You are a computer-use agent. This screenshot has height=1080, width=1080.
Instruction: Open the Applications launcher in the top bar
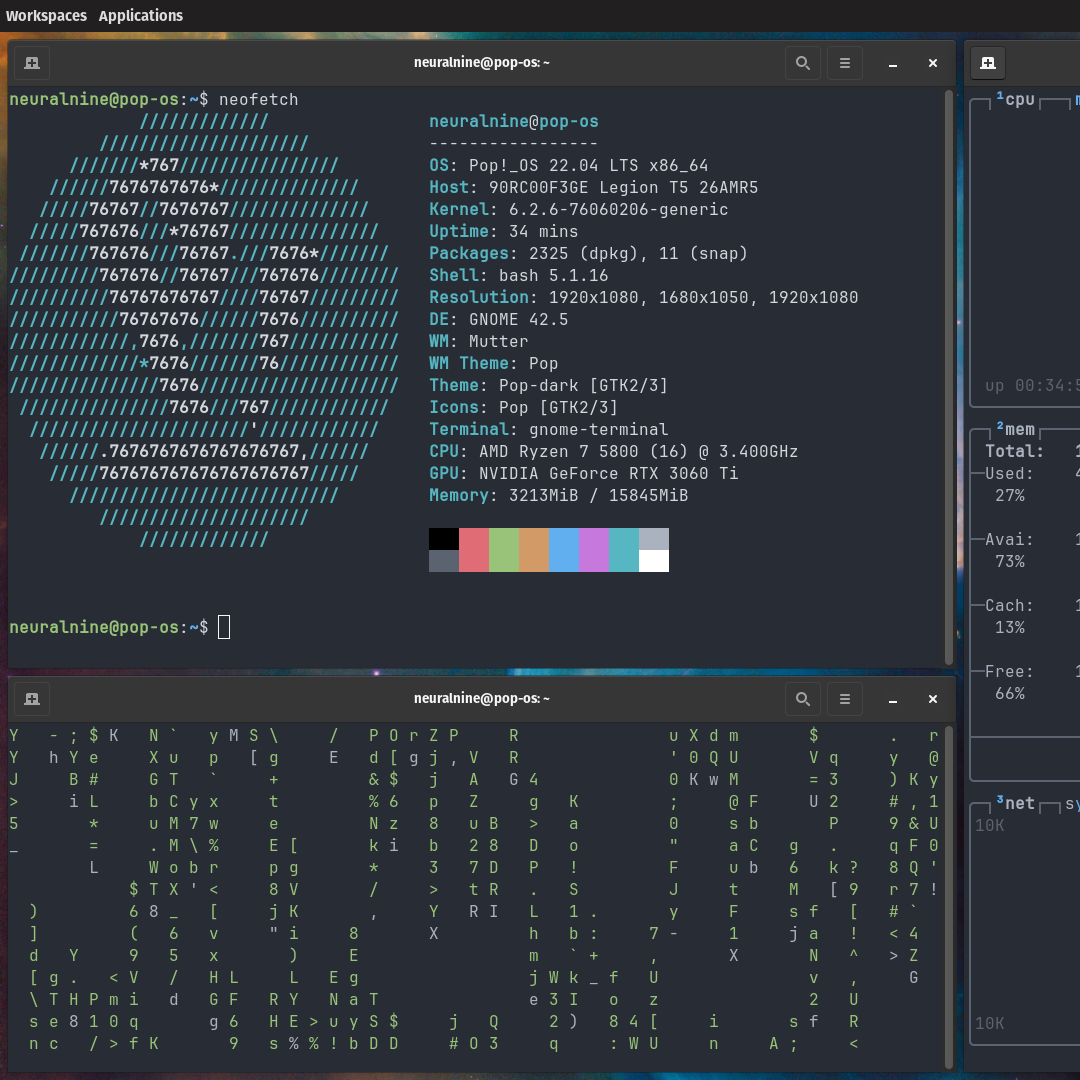(141, 16)
